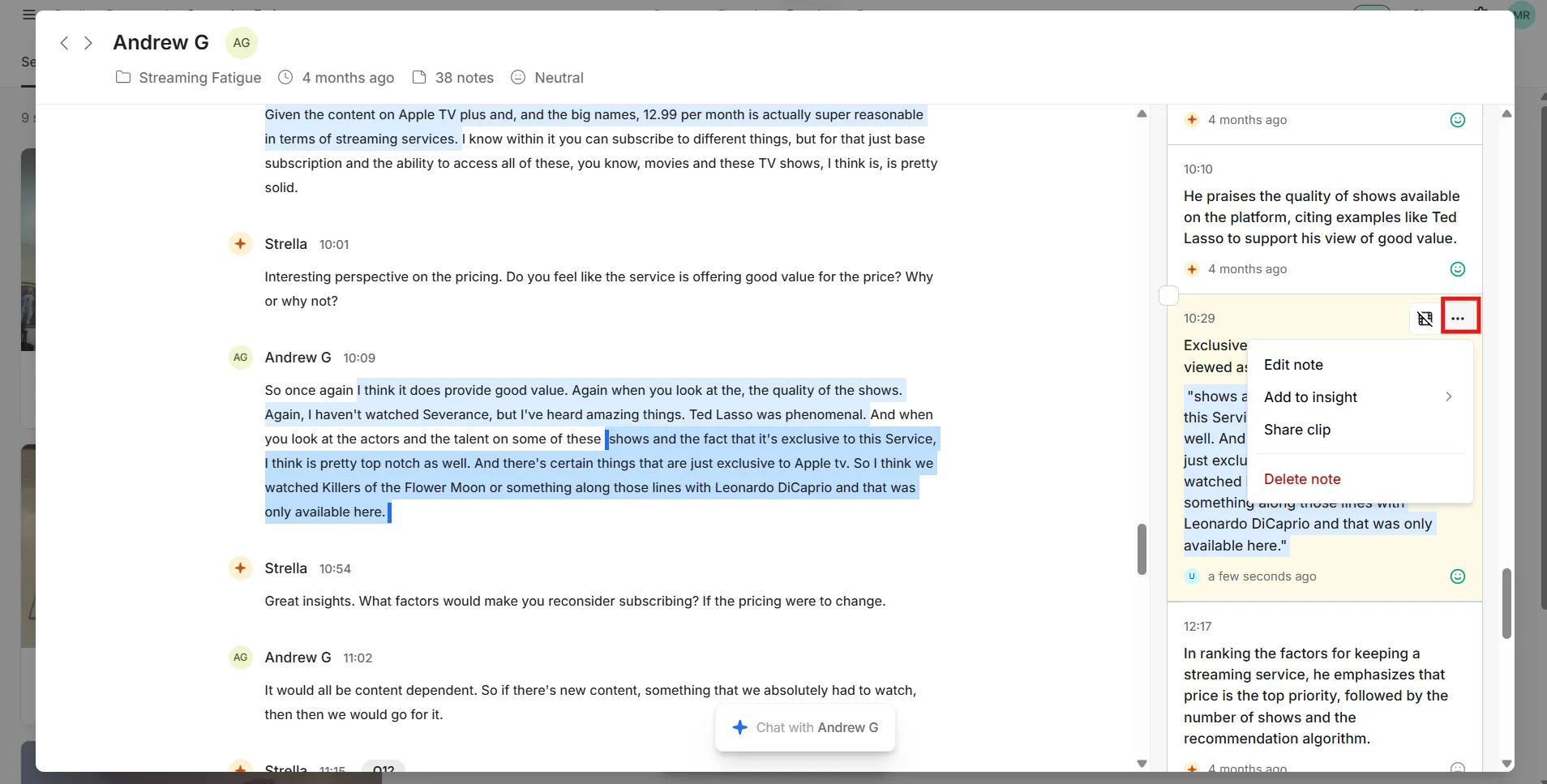Viewport: 1547px width, 784px height.
Task: Click the "a few seconds ago" label
Action: (1262, 576)
